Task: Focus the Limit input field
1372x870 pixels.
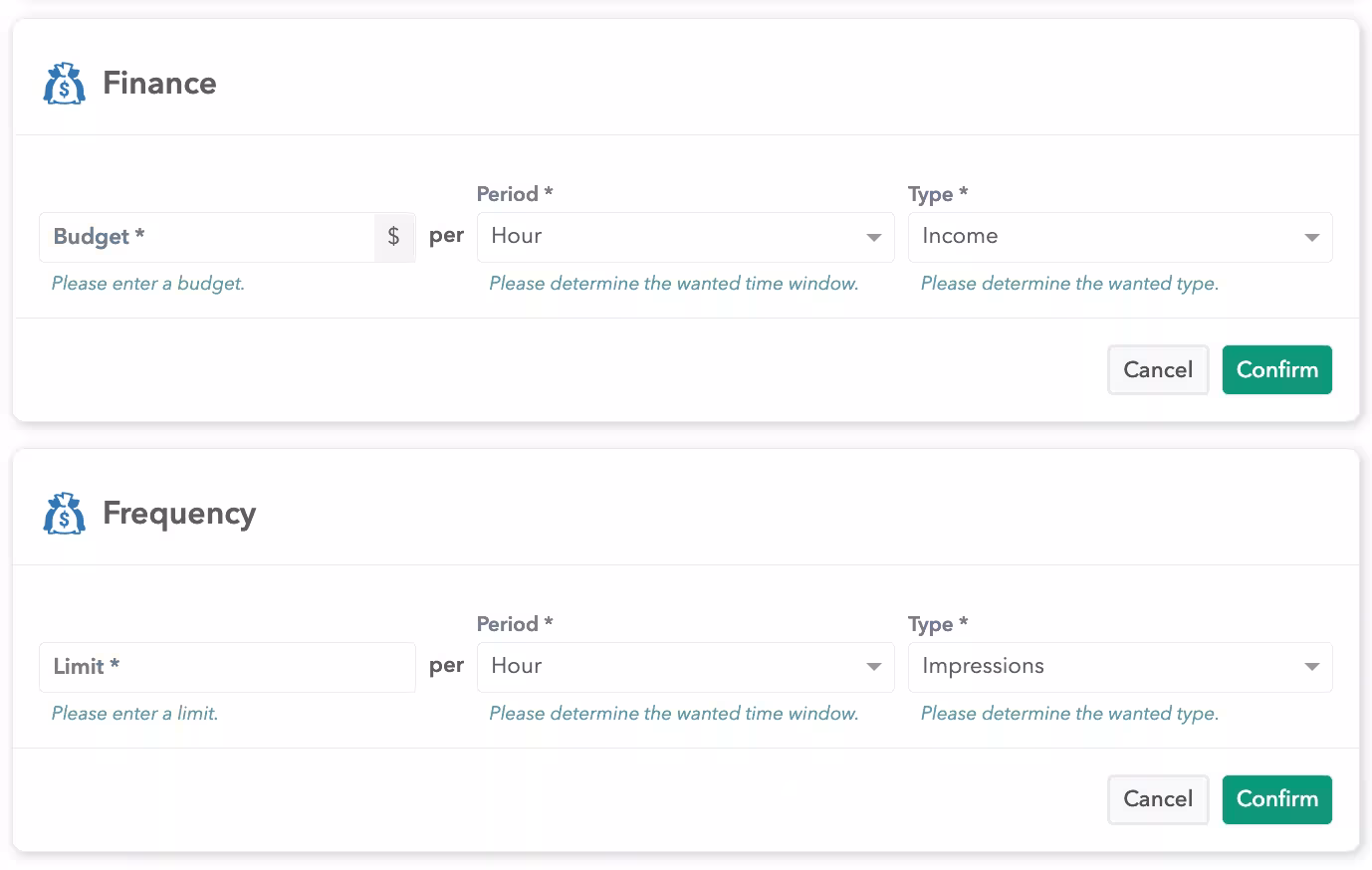Action: click(227, 667)
